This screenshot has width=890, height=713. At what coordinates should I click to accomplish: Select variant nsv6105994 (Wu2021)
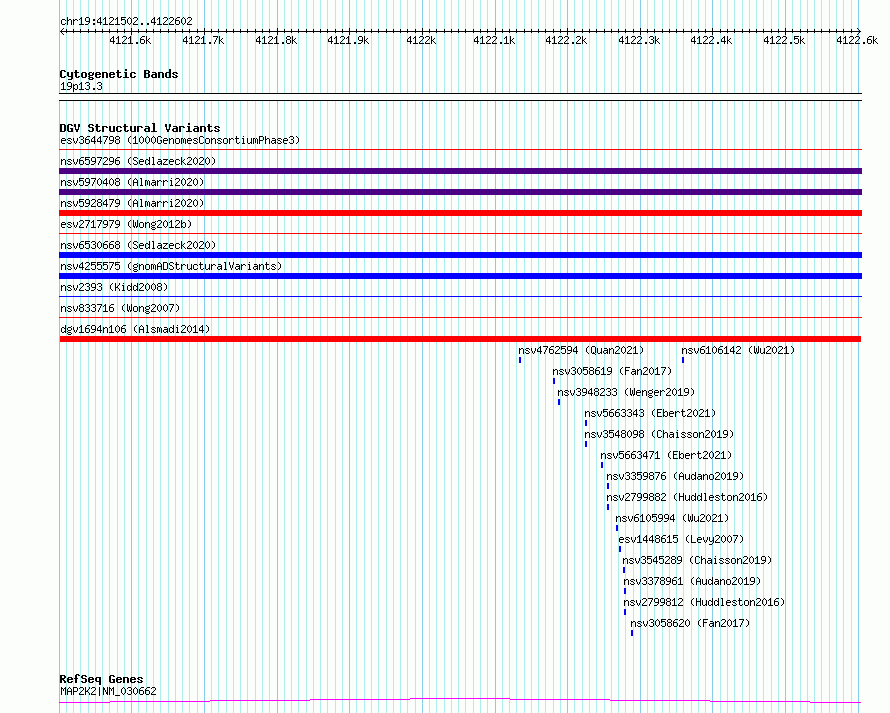672,518
